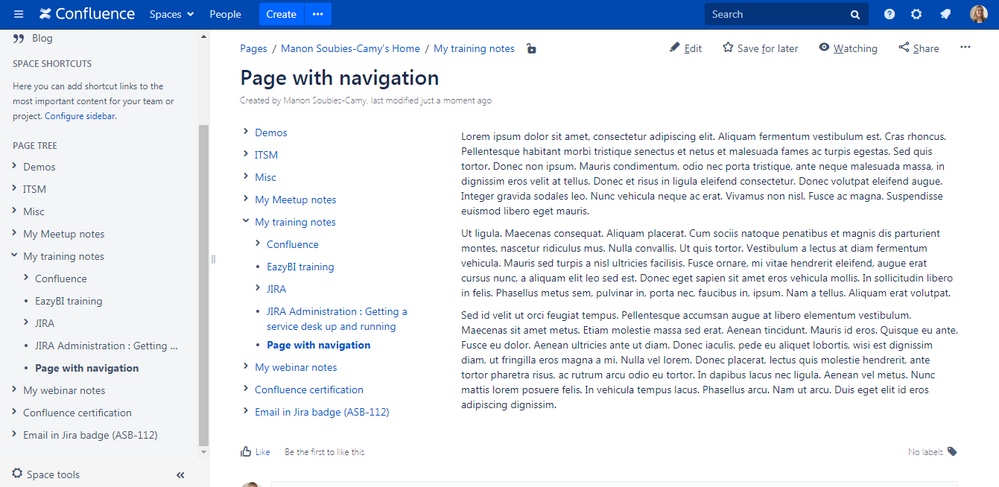Expand Confluence certification in content navigation
This screenshot has width=999, height=487.
[246, 390]
